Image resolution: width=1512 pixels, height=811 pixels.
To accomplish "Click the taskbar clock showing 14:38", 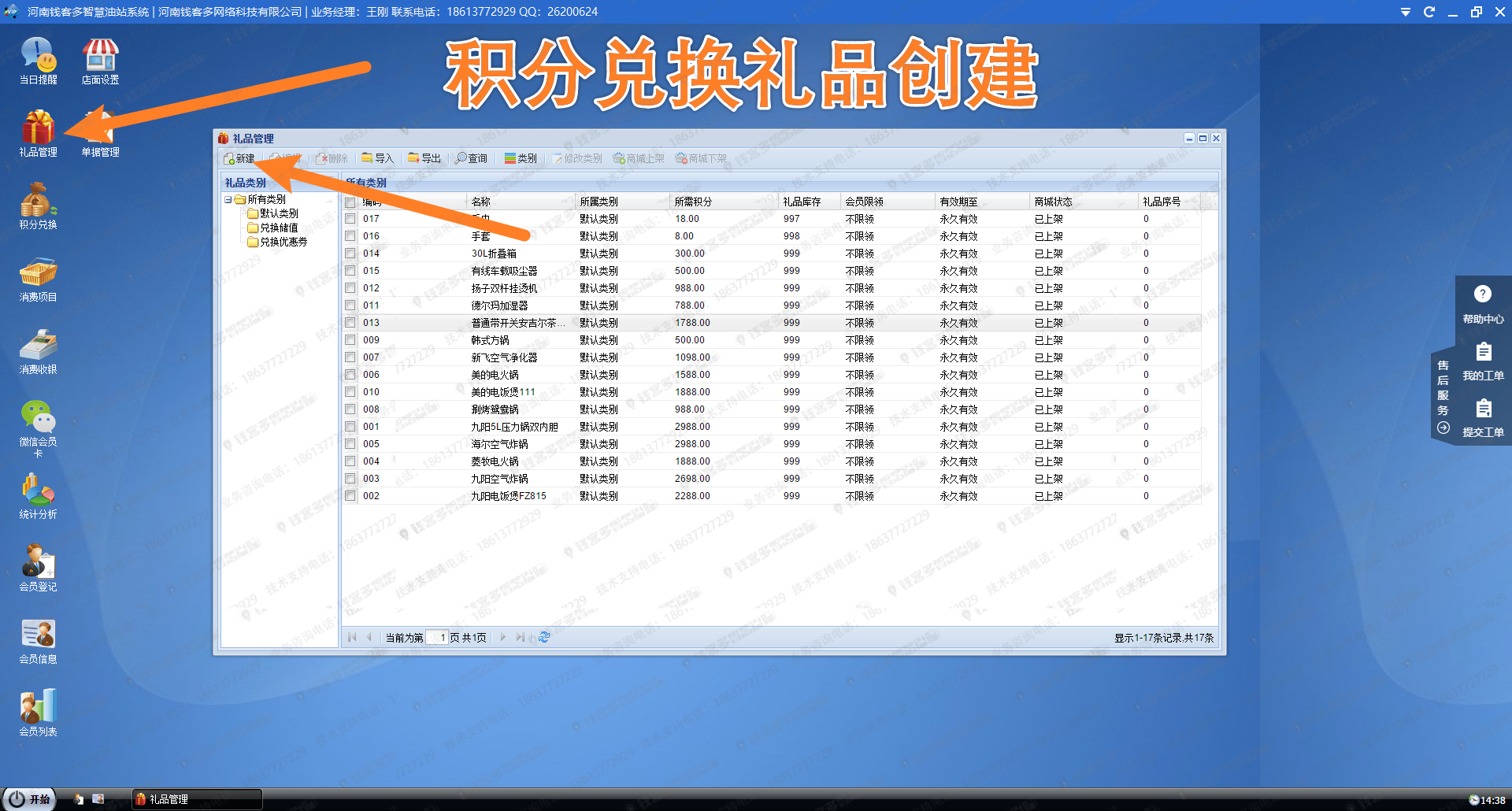I will pos(1487,800).
